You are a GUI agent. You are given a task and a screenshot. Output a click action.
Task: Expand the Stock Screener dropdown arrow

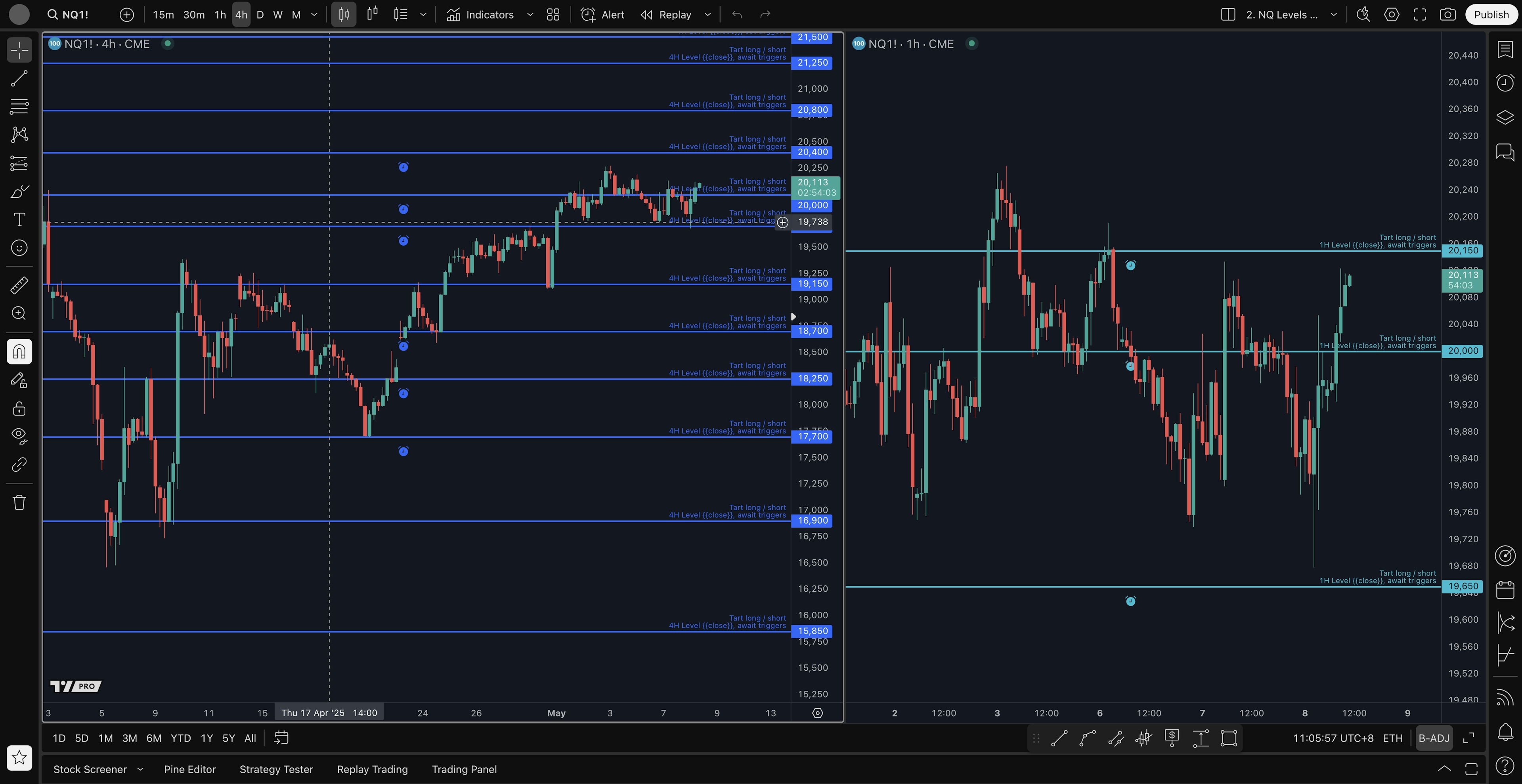140,769
